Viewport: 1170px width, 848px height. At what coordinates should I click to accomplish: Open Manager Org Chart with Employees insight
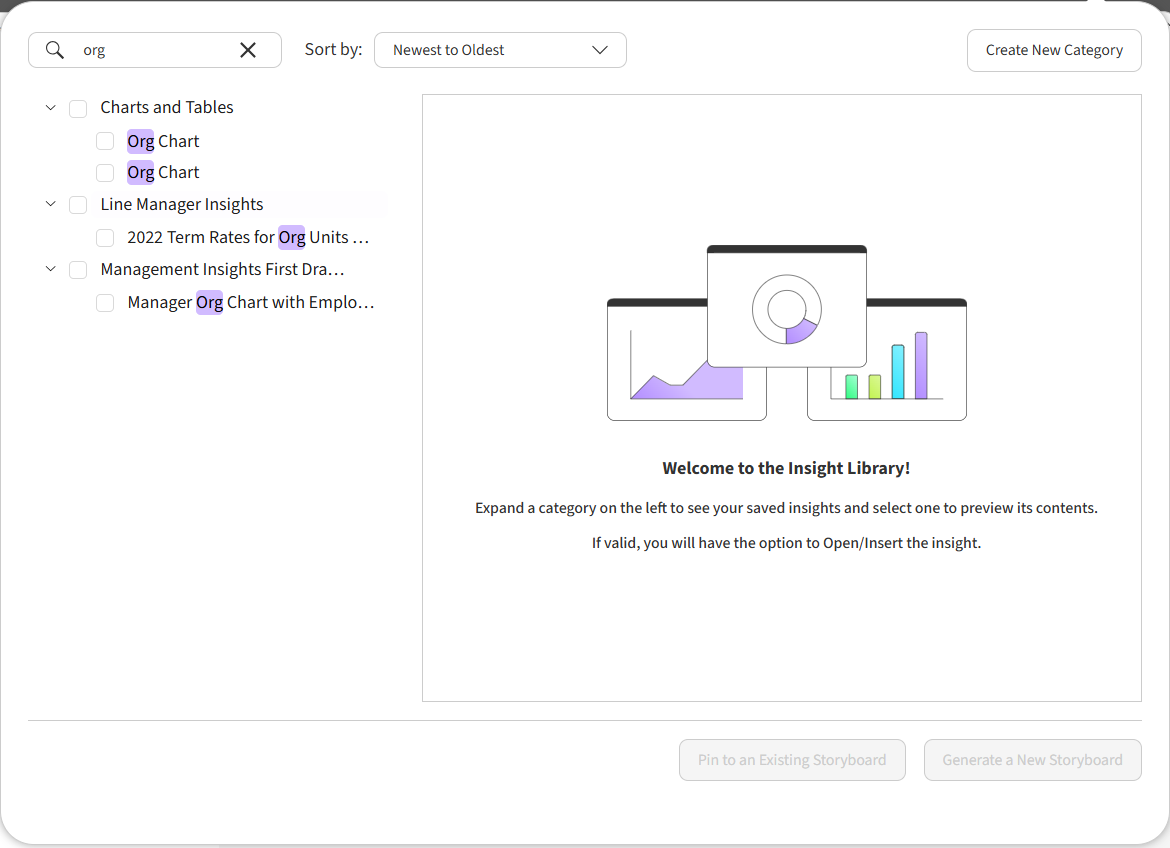(250, 302)
